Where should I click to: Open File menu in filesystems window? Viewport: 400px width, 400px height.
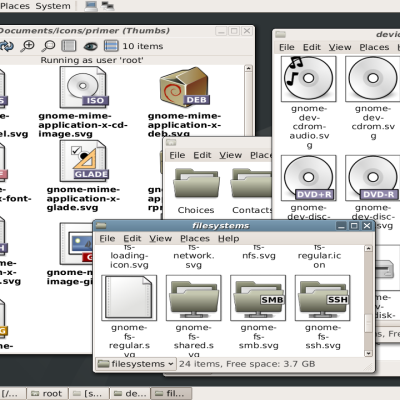(107, 239)
